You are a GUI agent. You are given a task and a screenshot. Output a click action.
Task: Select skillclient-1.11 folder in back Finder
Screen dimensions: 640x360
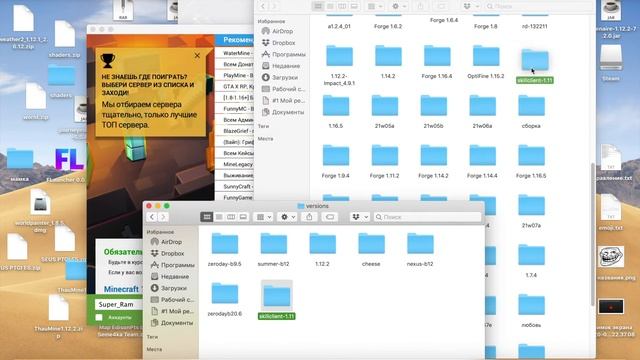click(x=535, y=66)
